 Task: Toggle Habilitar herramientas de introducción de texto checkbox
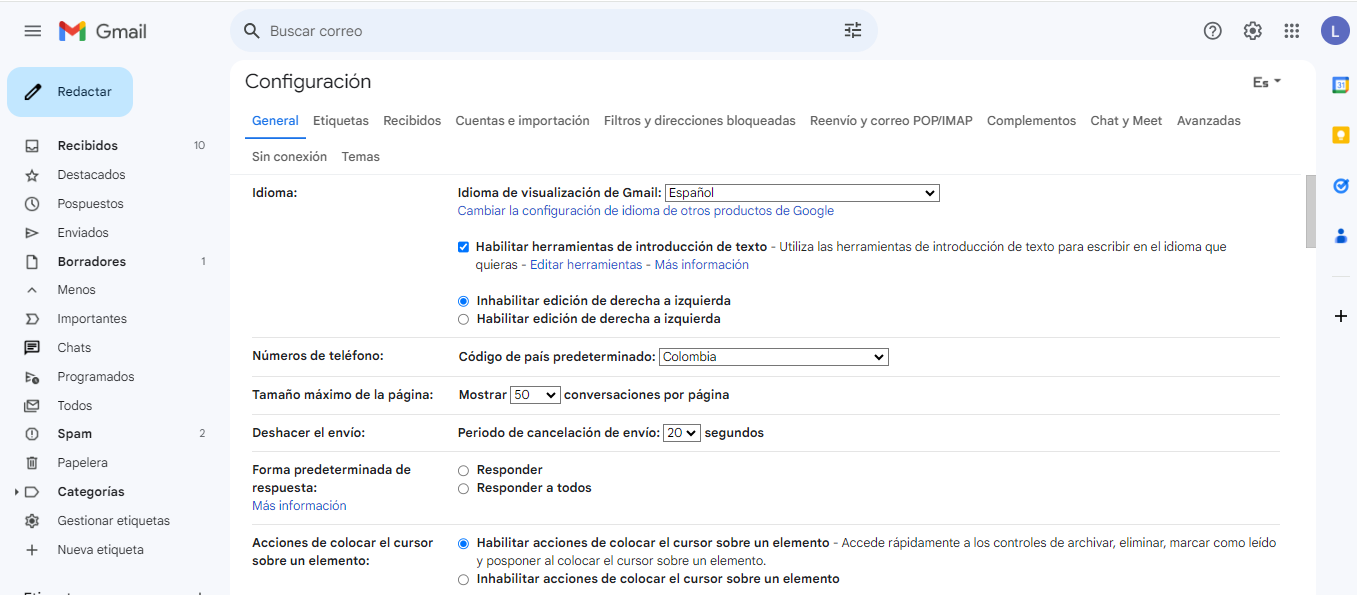463,247
